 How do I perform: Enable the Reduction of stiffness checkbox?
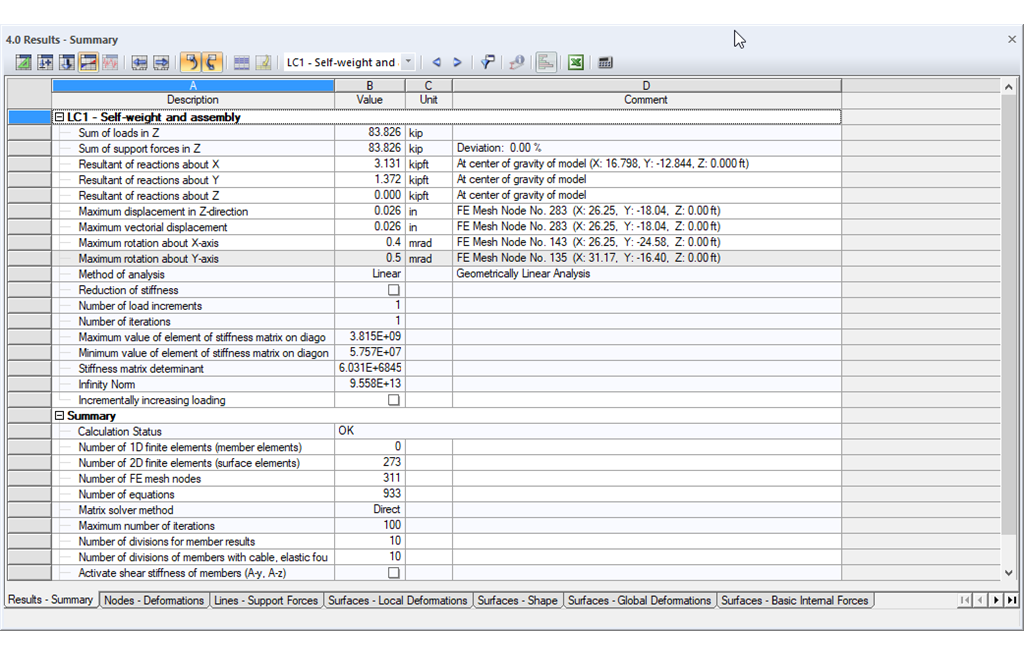pos(393,290)
